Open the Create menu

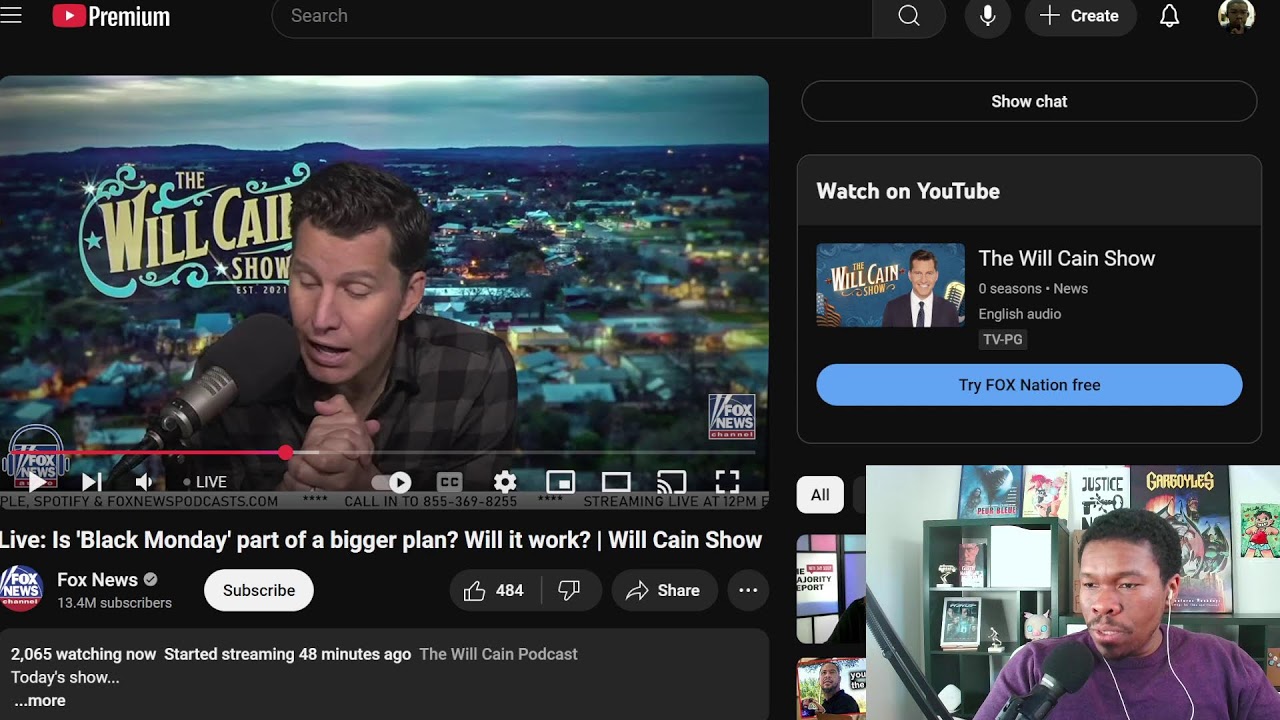coord(1080,16)
